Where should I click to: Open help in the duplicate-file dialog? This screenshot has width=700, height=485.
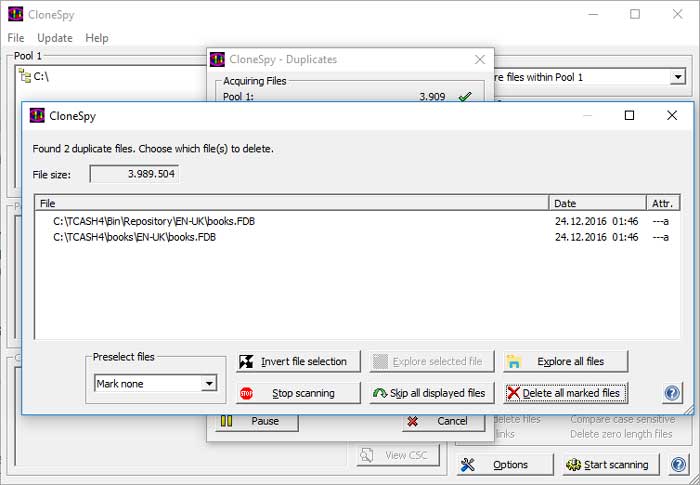tap(672, 393)
